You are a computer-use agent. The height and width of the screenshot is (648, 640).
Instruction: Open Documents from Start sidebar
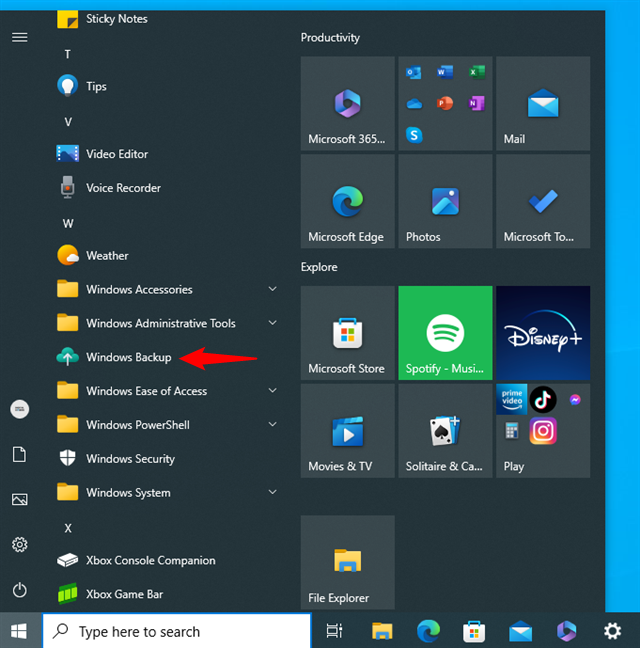19,455
